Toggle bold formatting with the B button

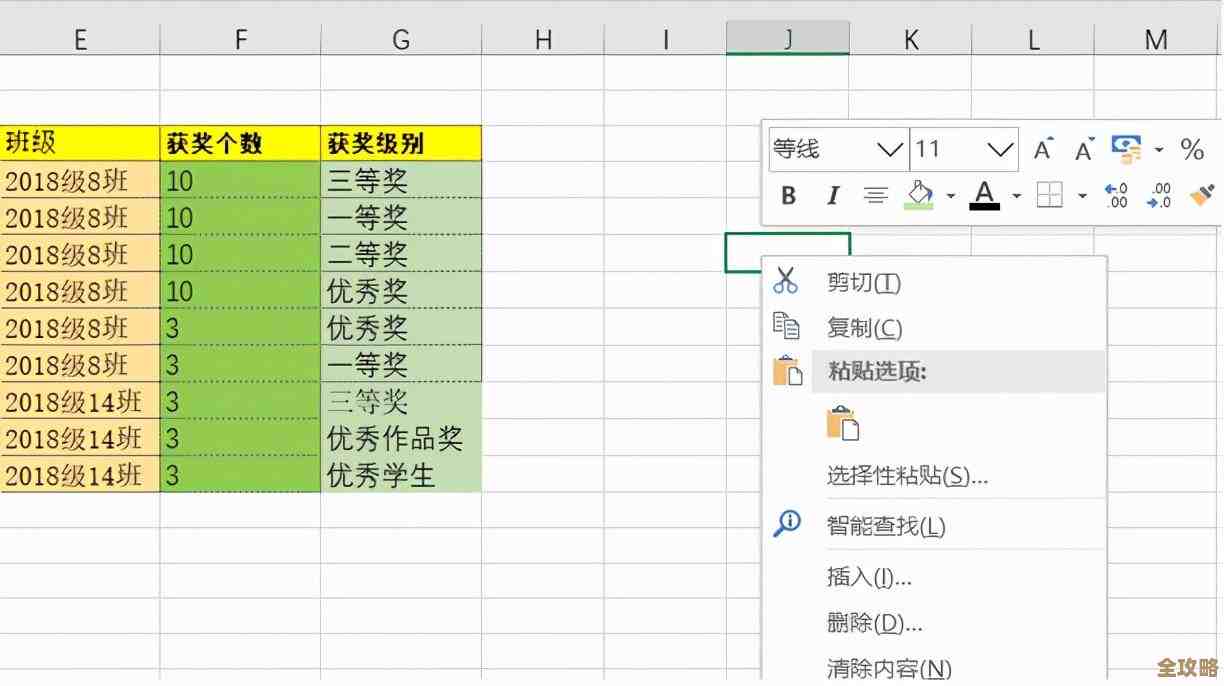pyautogui.click(x=788, y=194)
